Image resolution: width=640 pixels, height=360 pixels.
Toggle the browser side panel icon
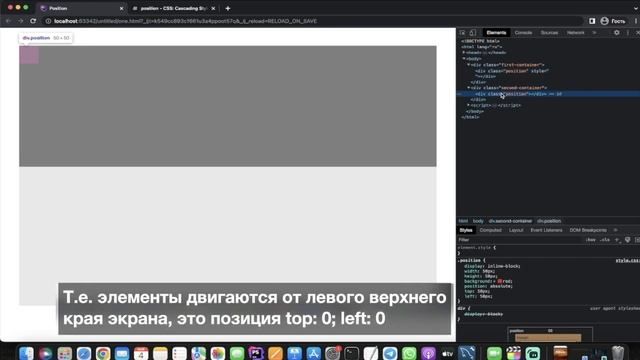(592, 21)
